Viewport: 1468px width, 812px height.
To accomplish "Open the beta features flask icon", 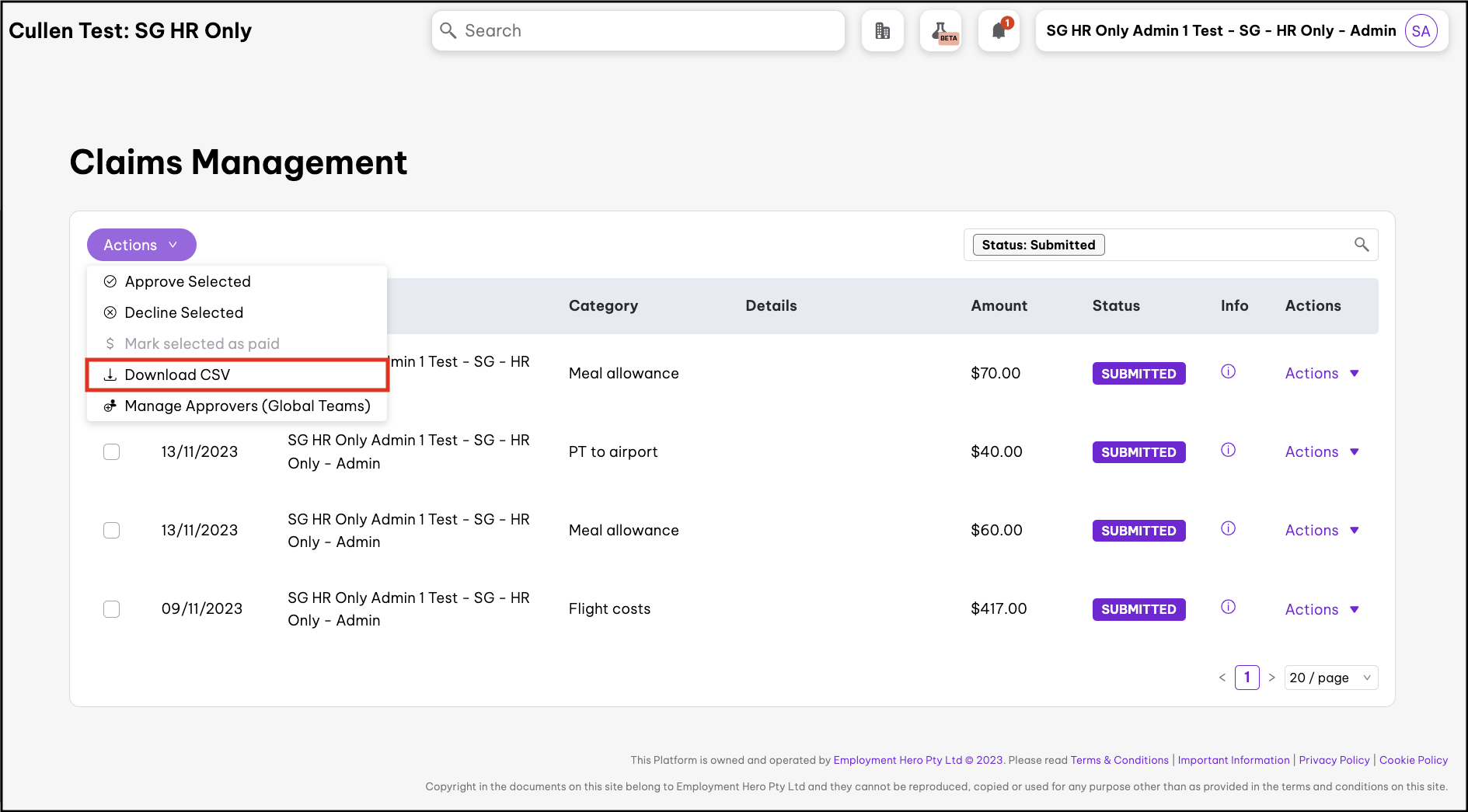I will [x=941, y=31].
